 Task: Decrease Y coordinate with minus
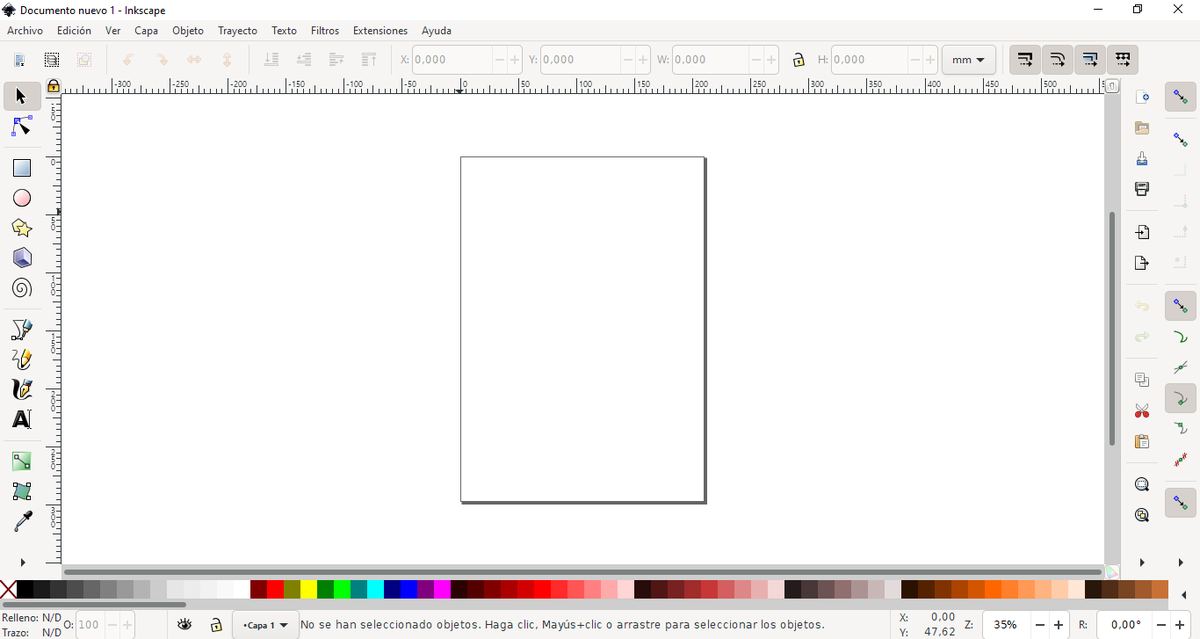(x=628, y=60)
